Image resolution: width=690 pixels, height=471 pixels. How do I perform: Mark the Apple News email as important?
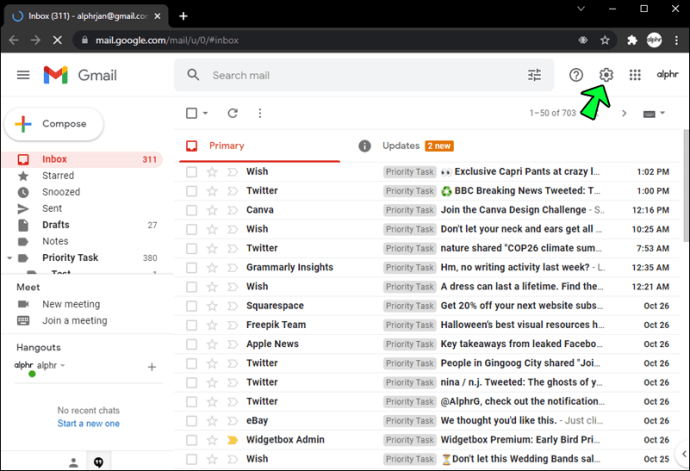click(x=232, y=344)
